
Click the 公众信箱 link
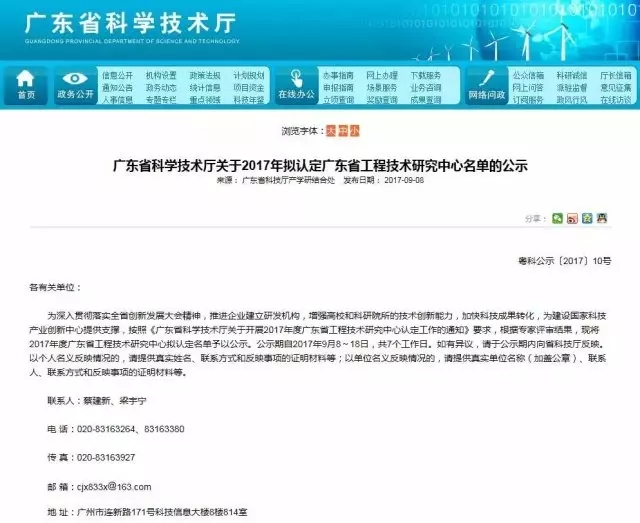(528, 75)
